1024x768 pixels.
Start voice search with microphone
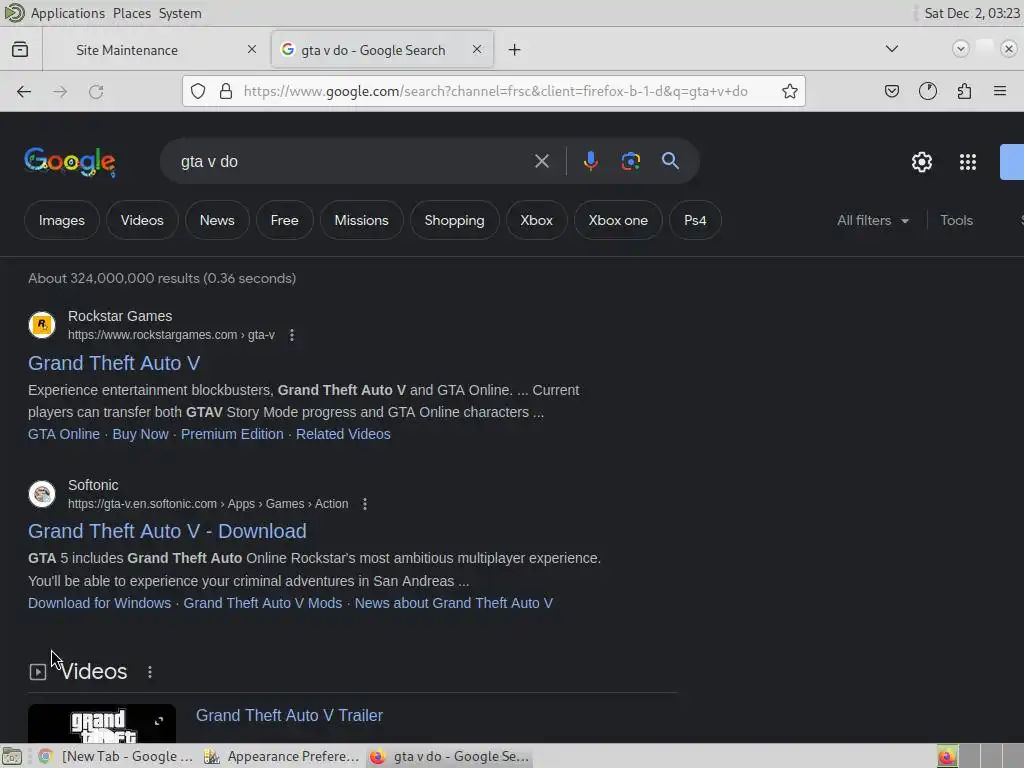click(590, 161)
